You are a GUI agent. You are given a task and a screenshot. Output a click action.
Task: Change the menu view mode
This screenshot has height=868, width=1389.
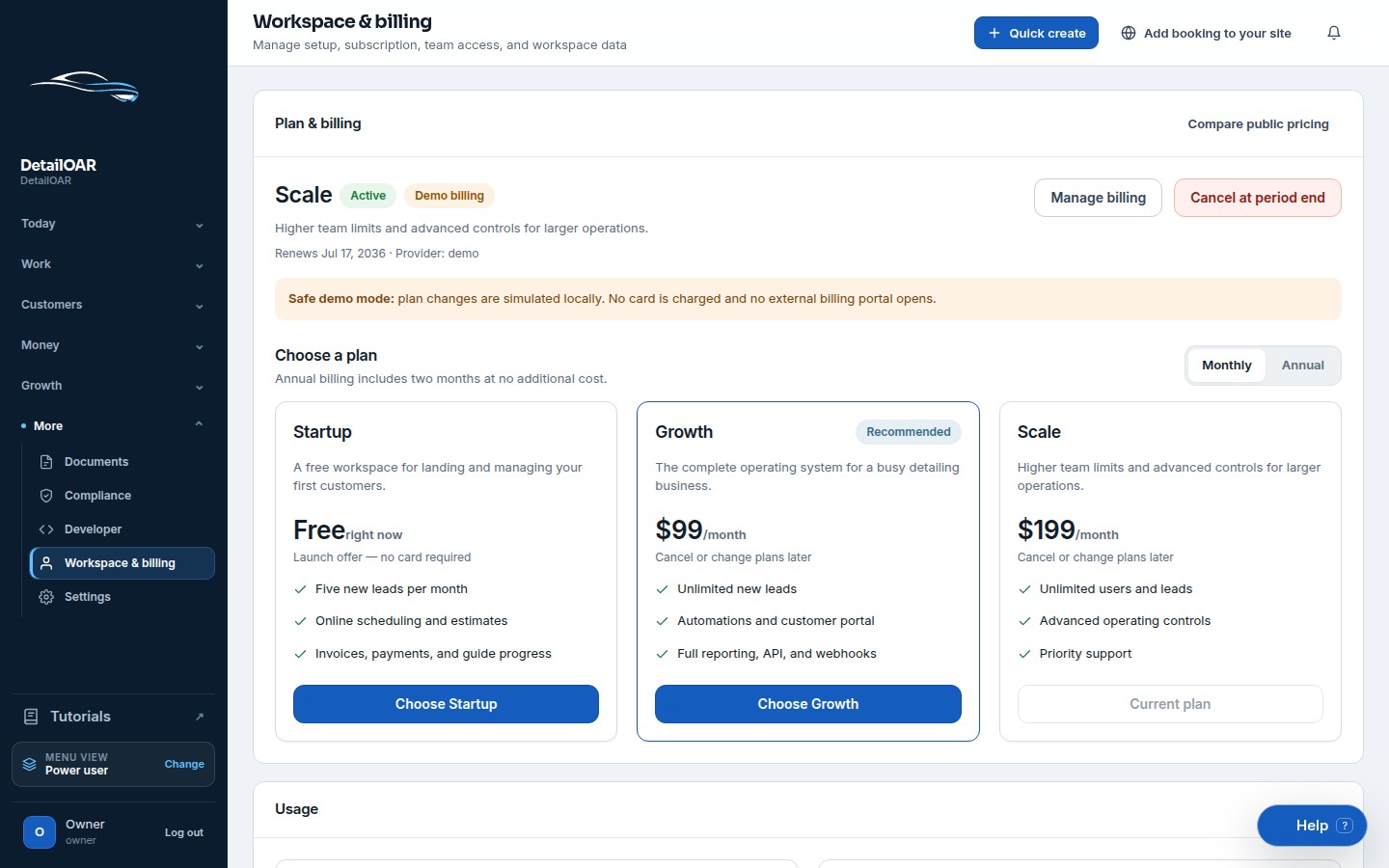[x=184, y=764]
